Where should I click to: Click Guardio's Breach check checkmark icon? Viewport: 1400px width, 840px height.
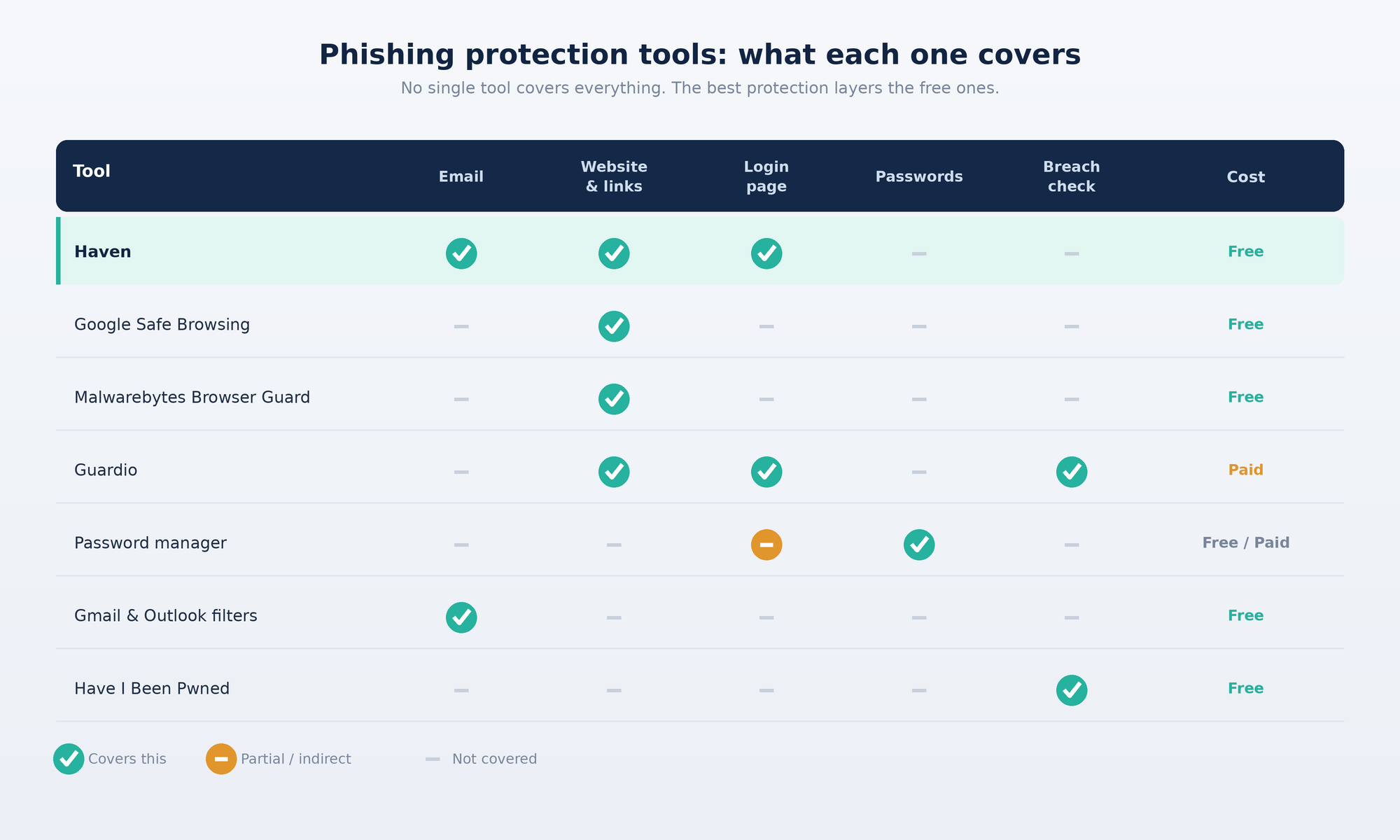[1072, 472]
